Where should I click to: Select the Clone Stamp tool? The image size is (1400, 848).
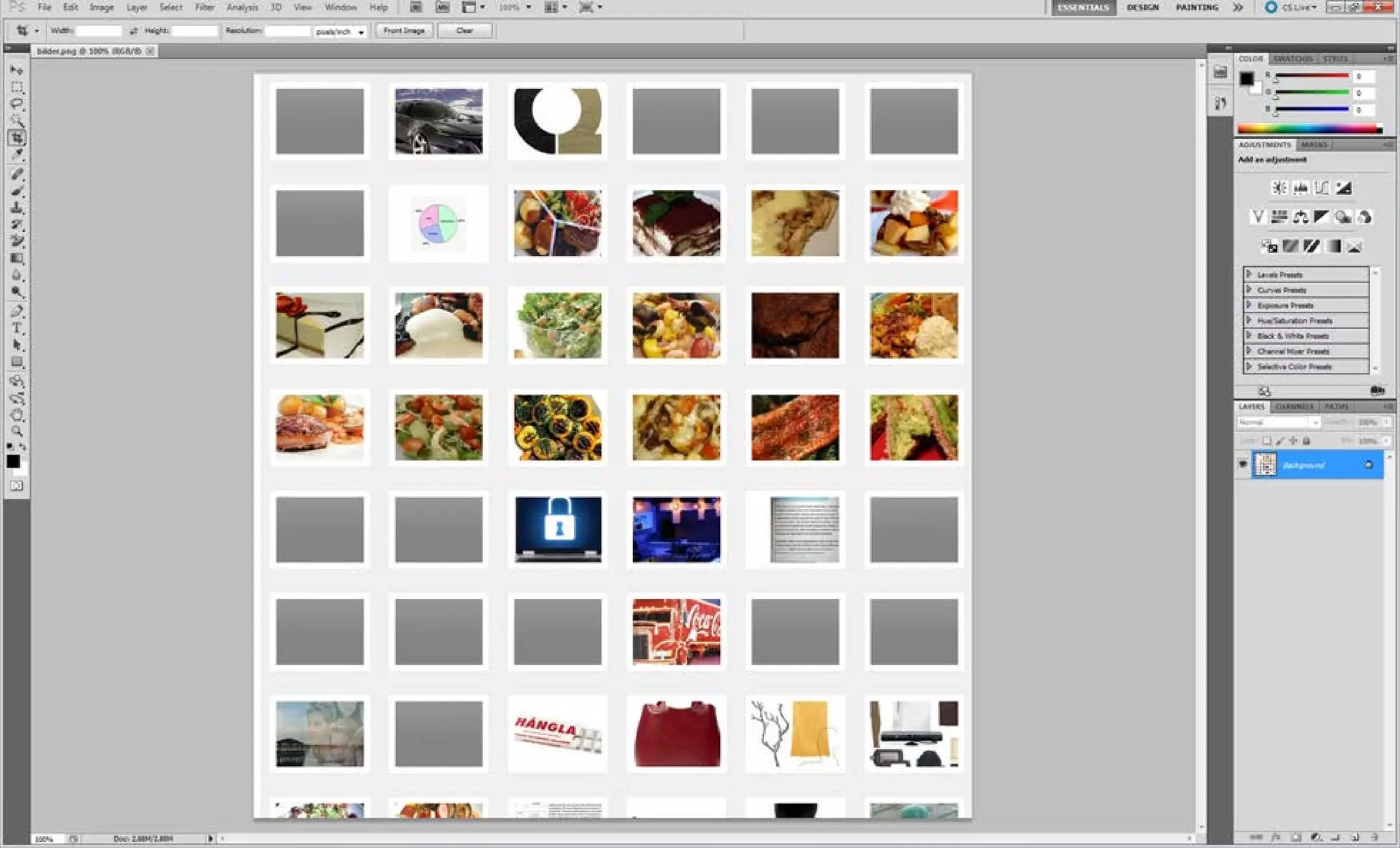(x=16, y=207)
